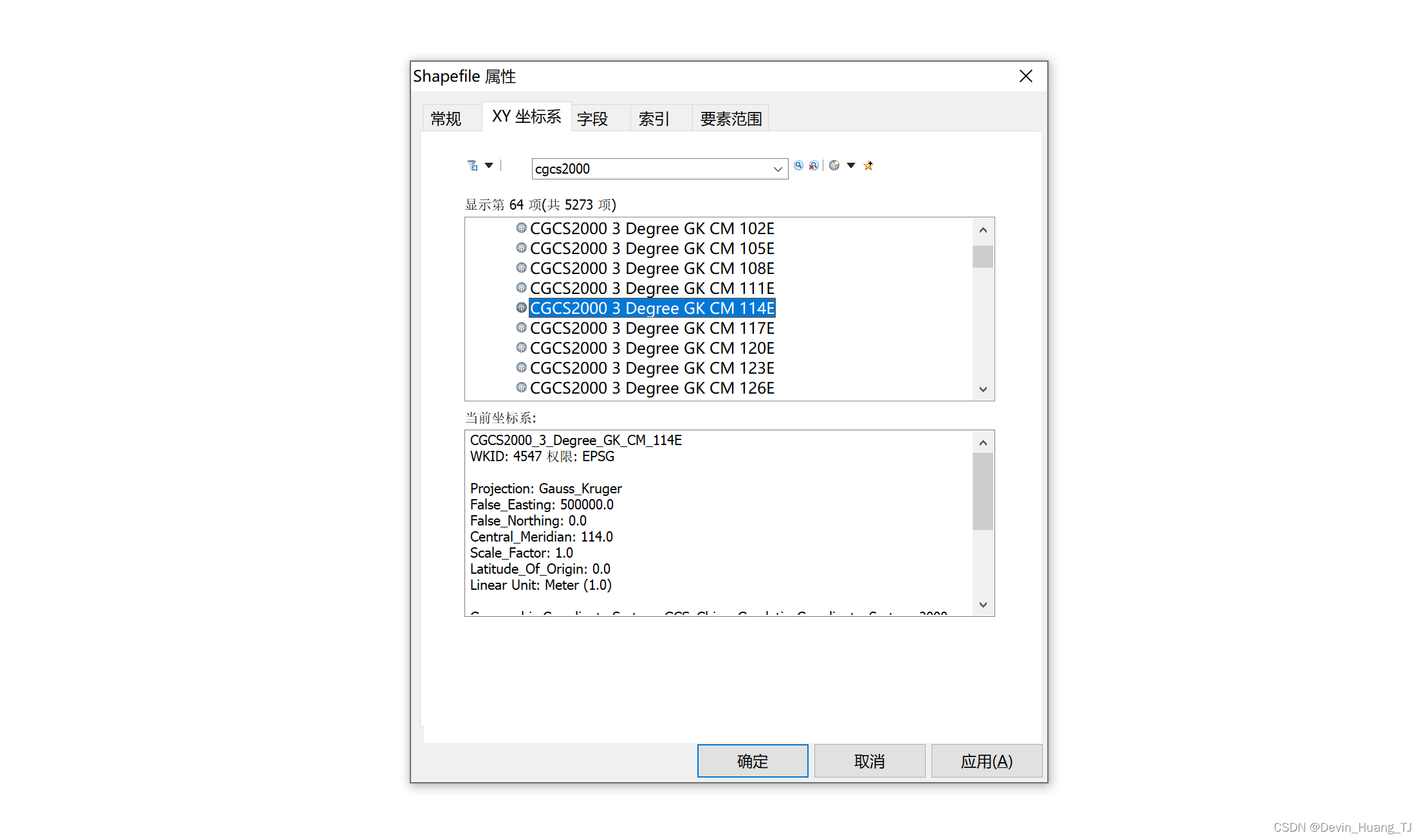Click the current coordinate system details scrollbar thumb
This screenshot has width=1421, height=840.
(x=983, y=491)
